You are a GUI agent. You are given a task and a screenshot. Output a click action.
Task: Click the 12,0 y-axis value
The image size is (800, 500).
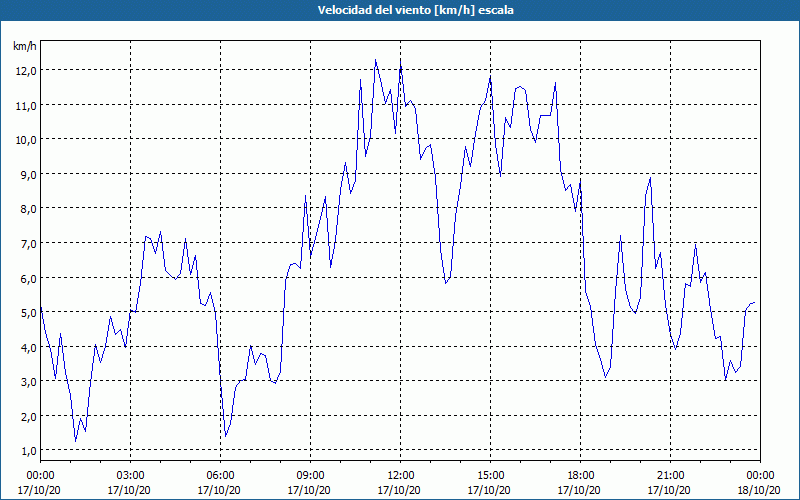[26, 70]
